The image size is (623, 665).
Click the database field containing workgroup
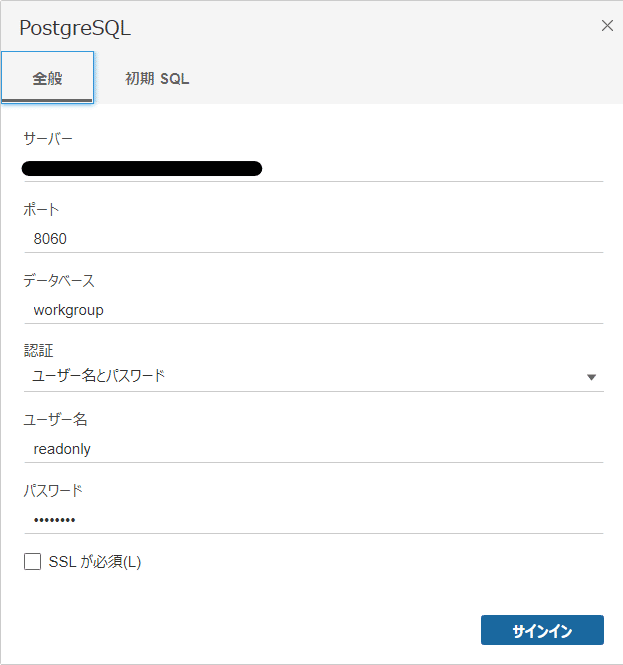(x=312, y=310)
